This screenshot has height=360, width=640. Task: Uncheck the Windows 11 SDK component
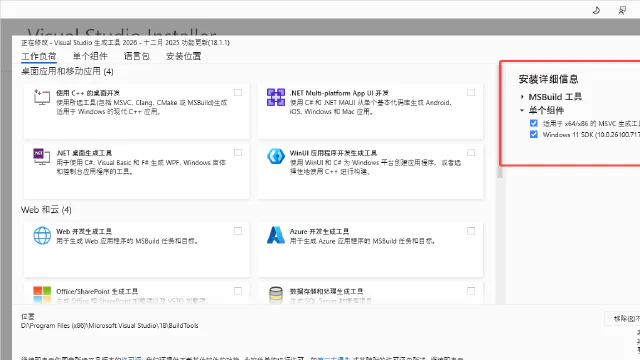pyautogui.click(x=533, y=134)
